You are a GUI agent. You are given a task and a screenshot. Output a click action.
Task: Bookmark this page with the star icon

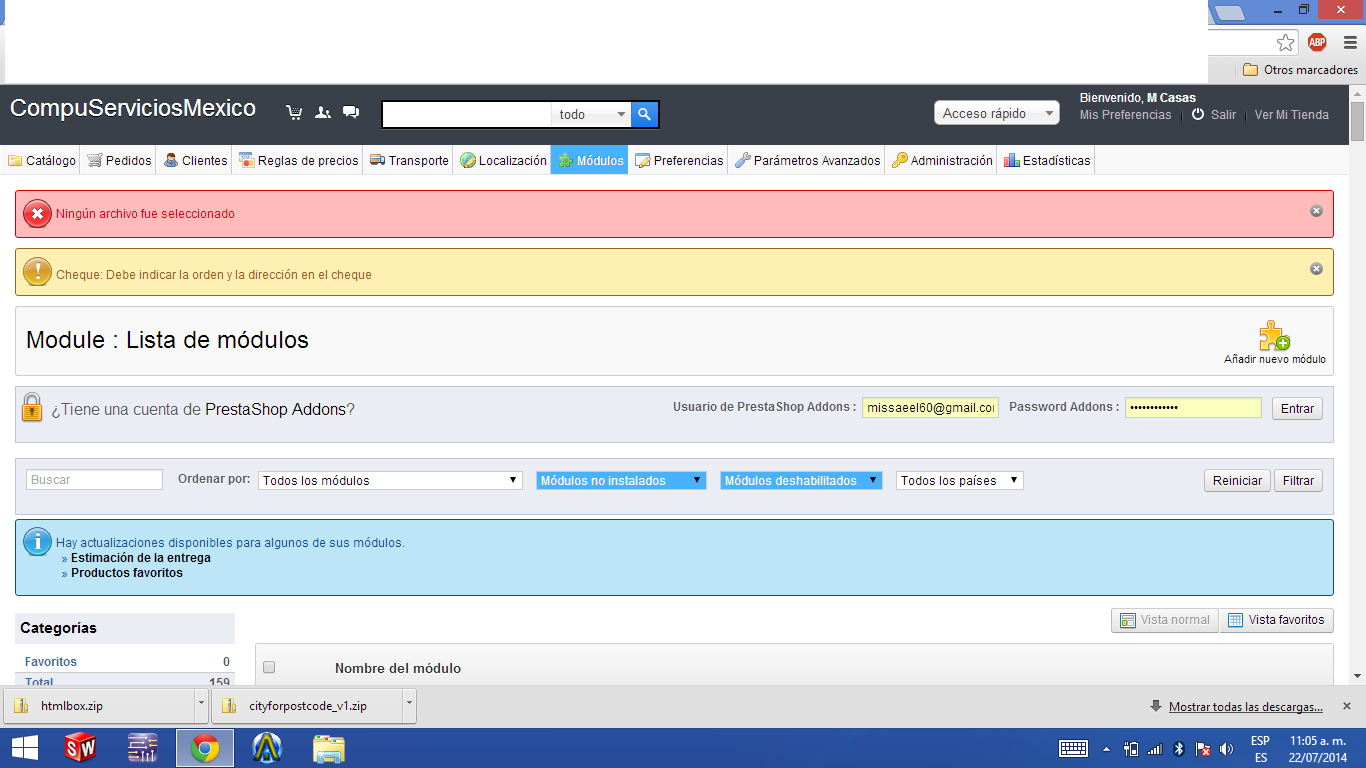[1286, 42]
